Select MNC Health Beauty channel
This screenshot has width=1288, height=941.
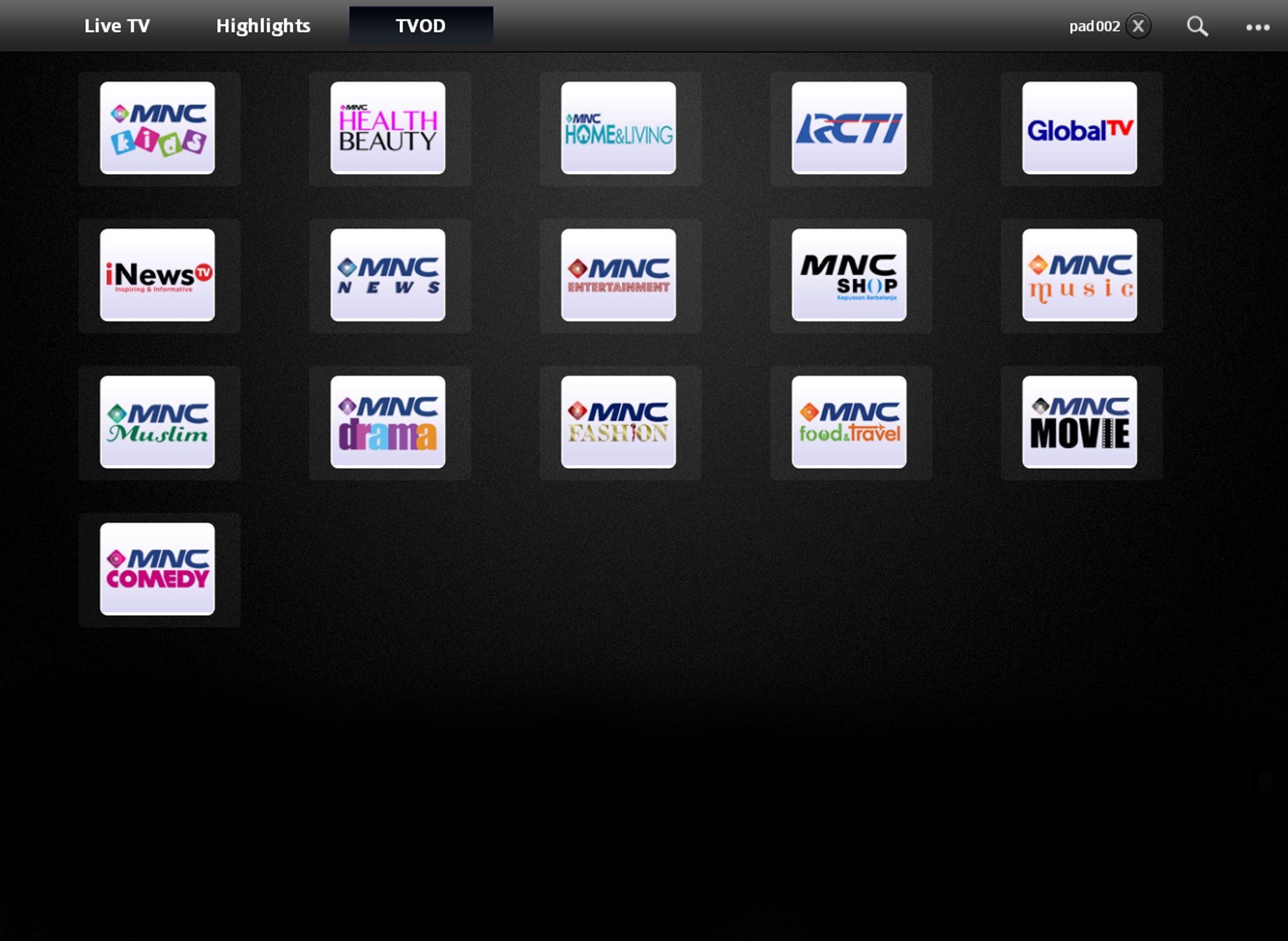pyautogui.click(x=388, y=128)
